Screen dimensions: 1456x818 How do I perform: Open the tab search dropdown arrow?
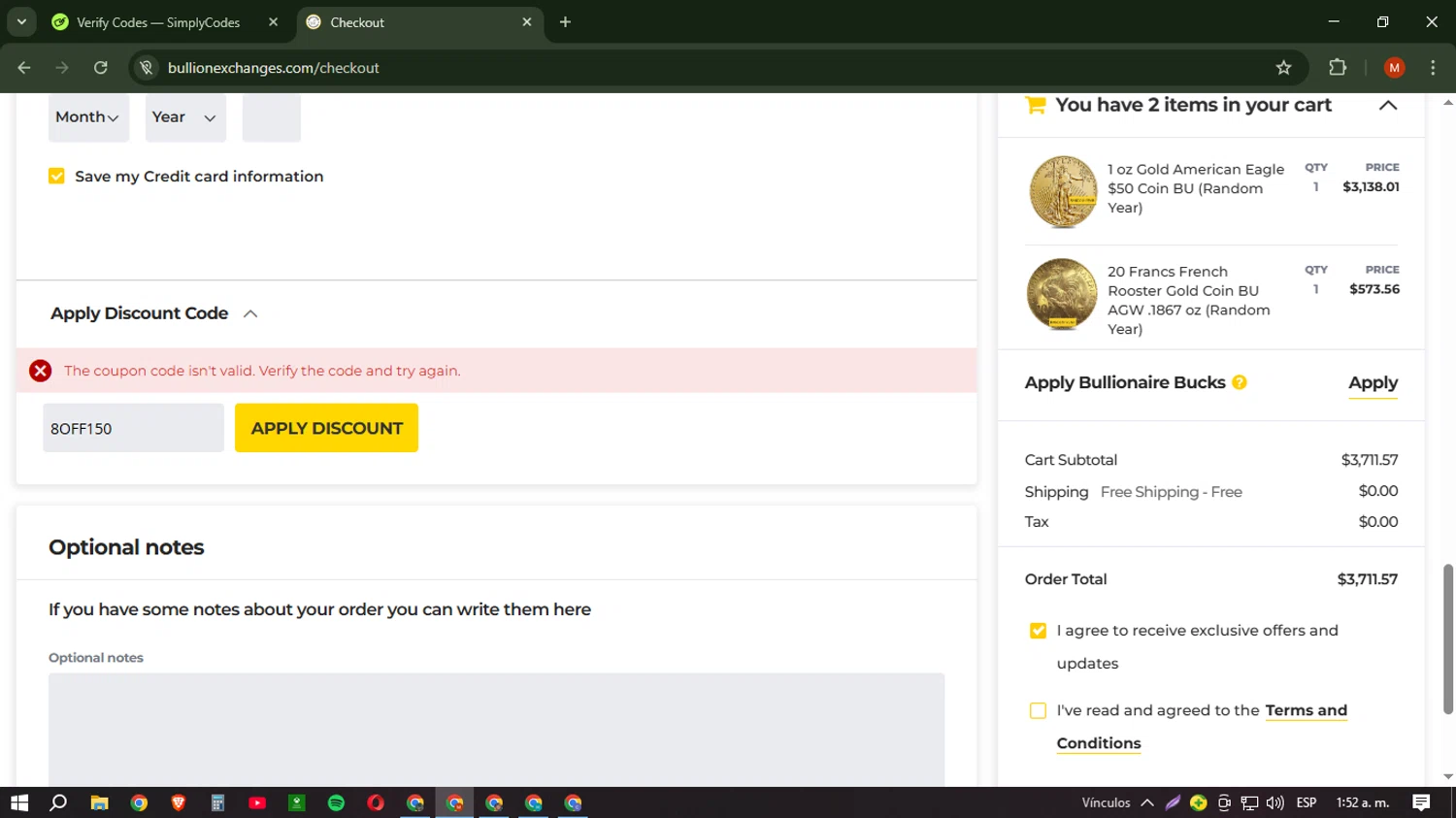[21, 21]
